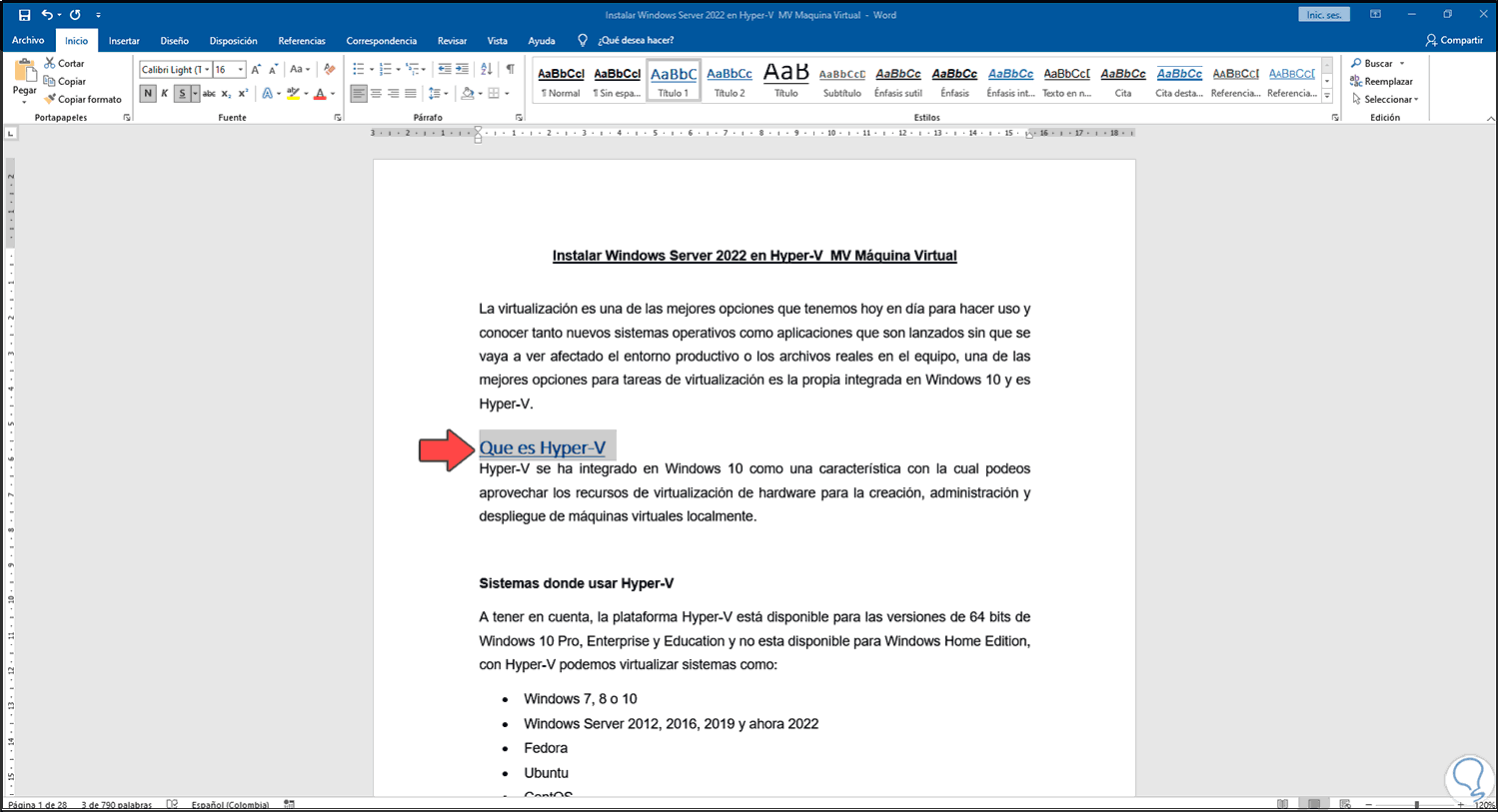Image resolution: width=1499 pixels, height=812 pixels.
Task: Click the lightbulb ¿Qué desea hacer? search
Action: pos(627,40)
